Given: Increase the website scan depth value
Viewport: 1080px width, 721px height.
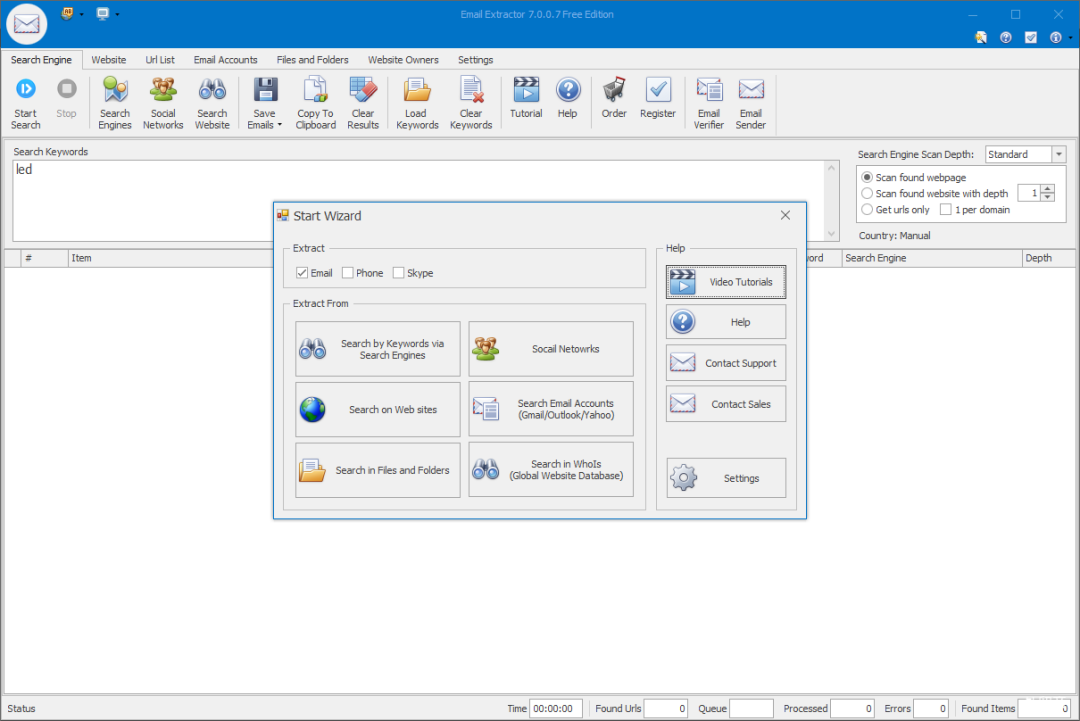Looking at the screenshot, I should [1048, 189].
